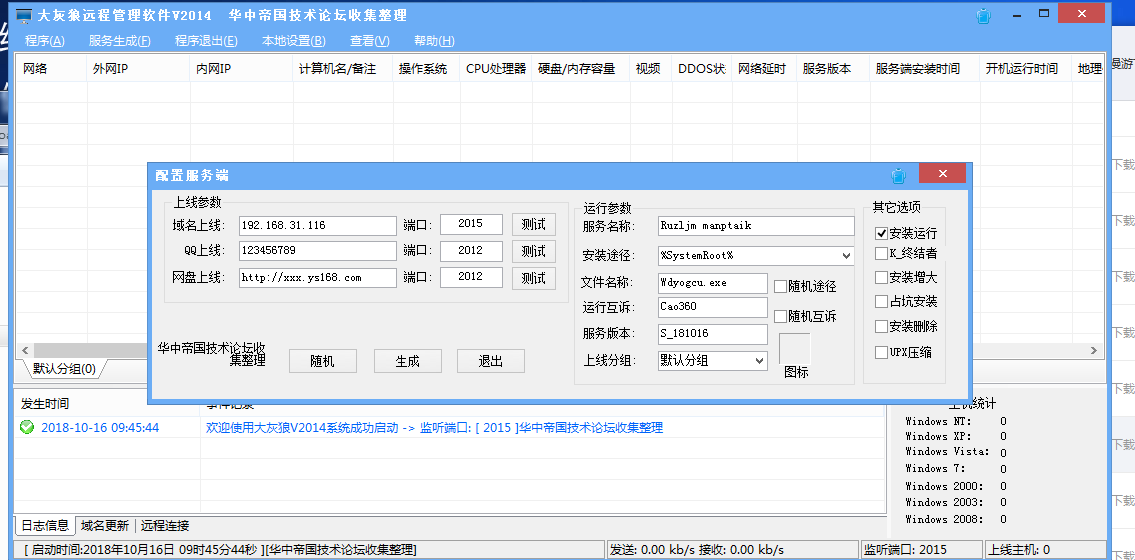Image resolution: width=1135 pixels, height=560 pixels.
Task: Check the 随机互诉 checkbox
Action: (780, 316)
